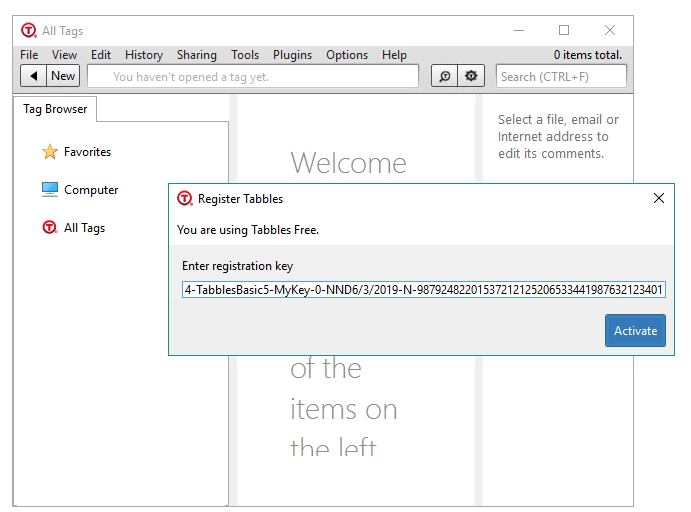The height and width of the screenshot is (512, 691).
Task: Click the All Tags red logo icon
Action: click(50, 227)
